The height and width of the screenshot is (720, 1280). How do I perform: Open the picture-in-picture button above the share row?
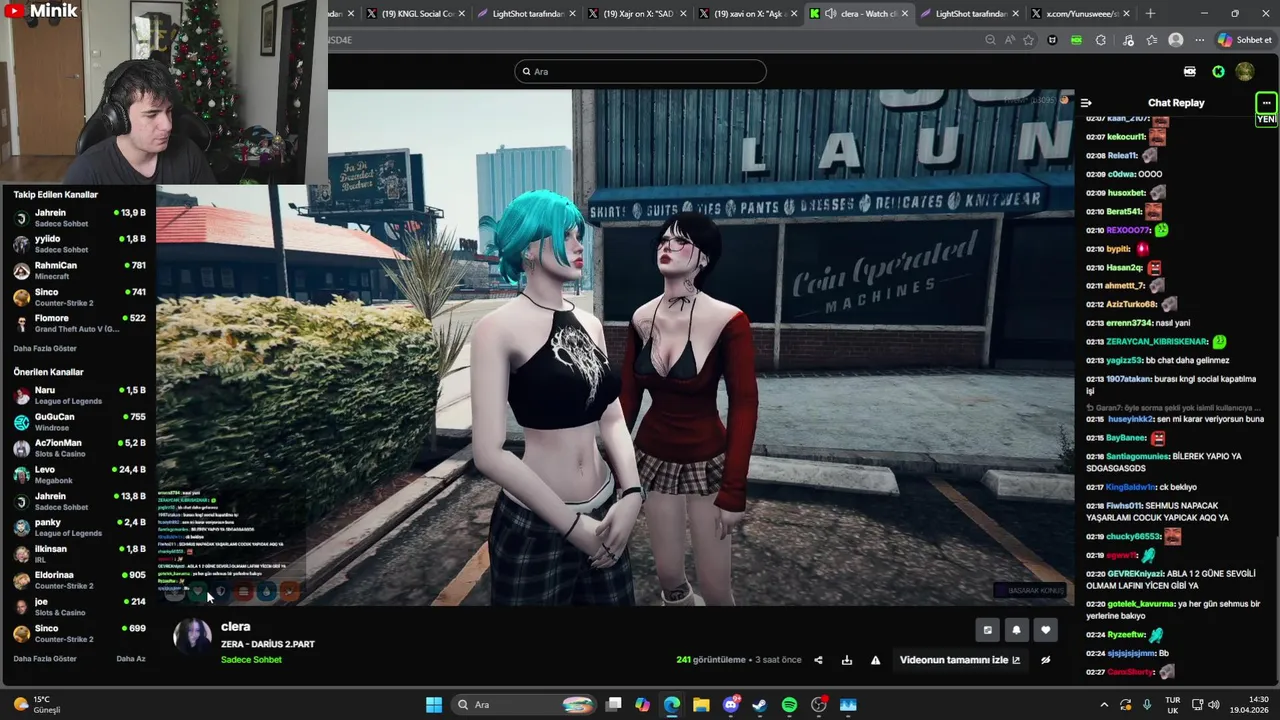(x=988, y=630)
